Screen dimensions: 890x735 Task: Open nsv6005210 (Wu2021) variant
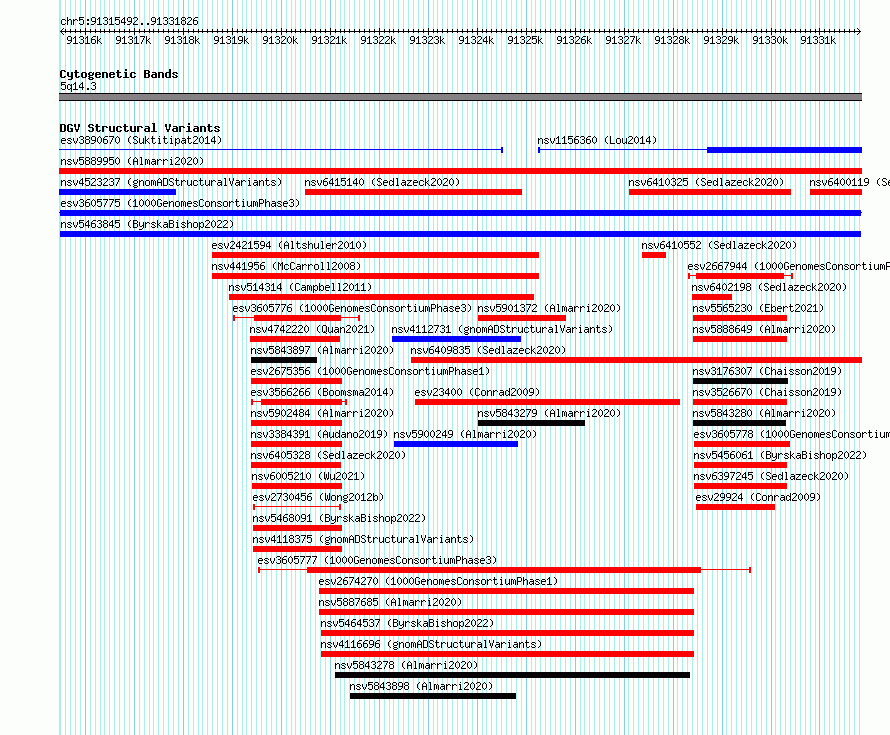pyautogui.click(x=308, y=476)
